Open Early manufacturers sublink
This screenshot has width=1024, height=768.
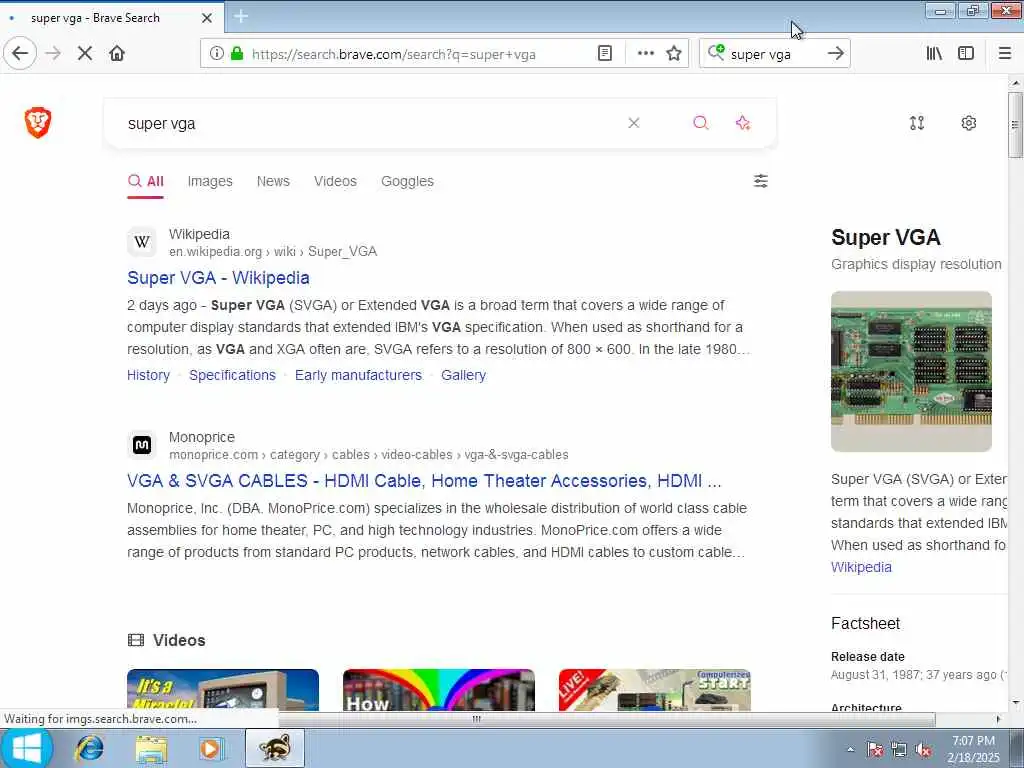[x=358, y=375]
